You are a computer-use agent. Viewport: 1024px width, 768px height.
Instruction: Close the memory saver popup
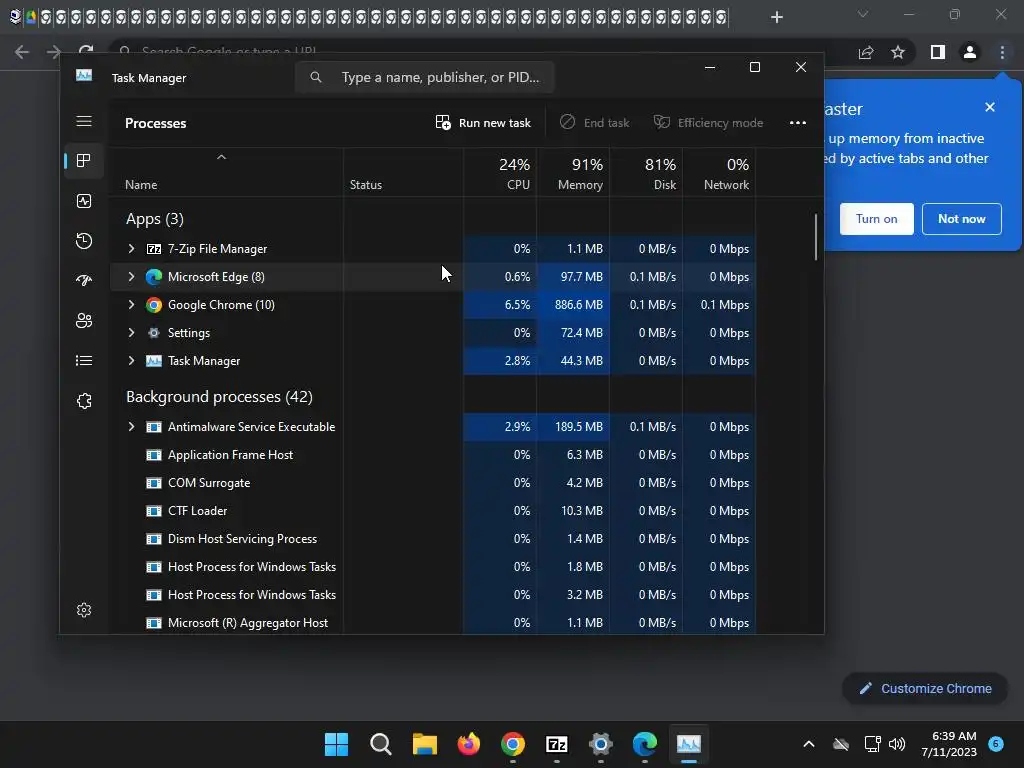[x=990, y=107]
